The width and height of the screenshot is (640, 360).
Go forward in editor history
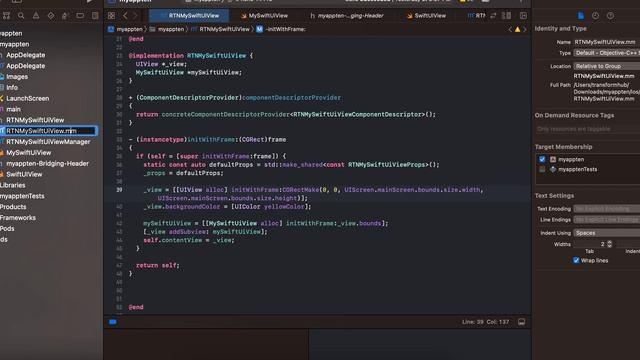pyautogui.click(x=135, y=16)
